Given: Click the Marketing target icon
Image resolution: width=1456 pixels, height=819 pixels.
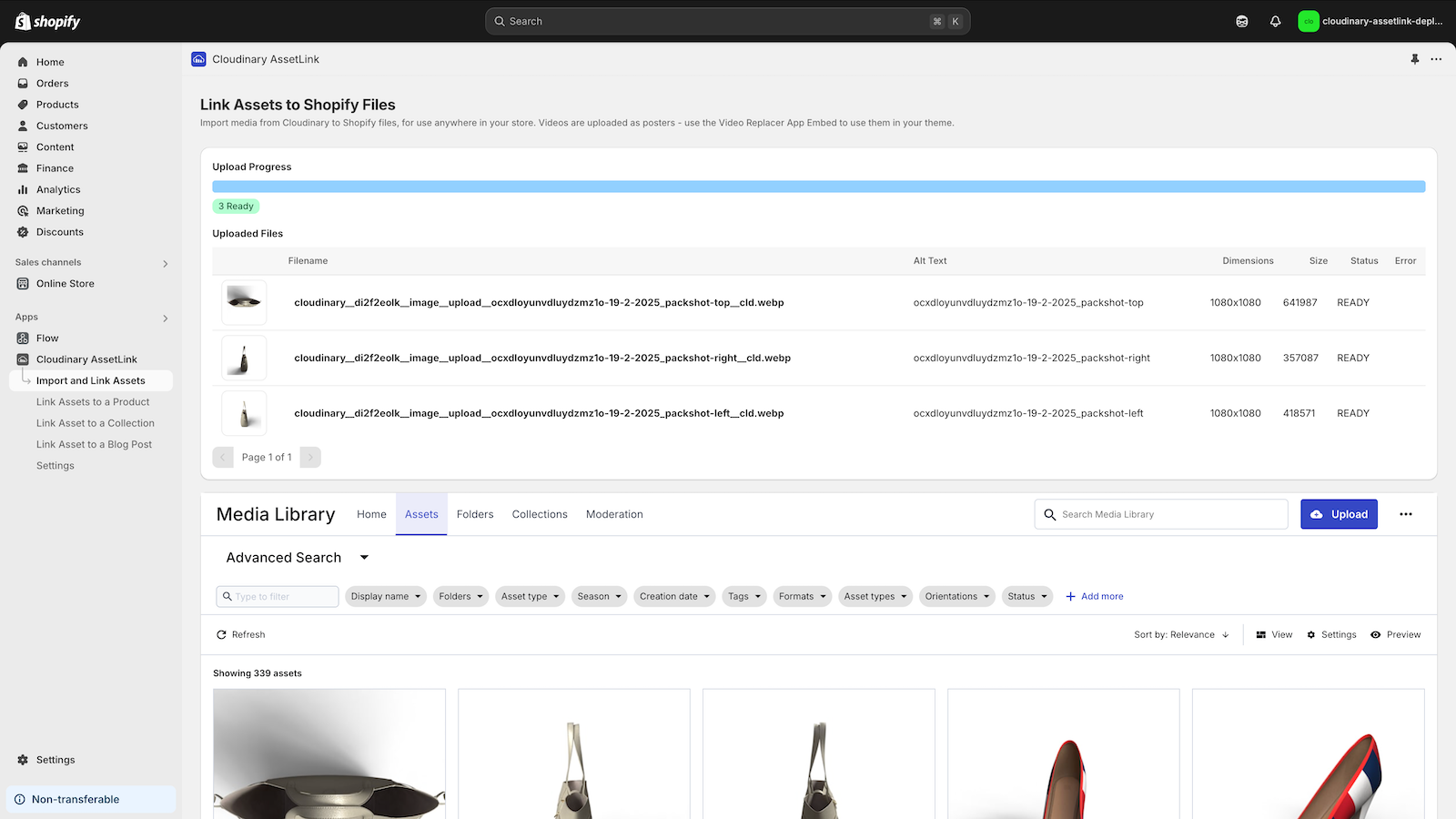Looking at the screenshot, I should click(23, 210).
